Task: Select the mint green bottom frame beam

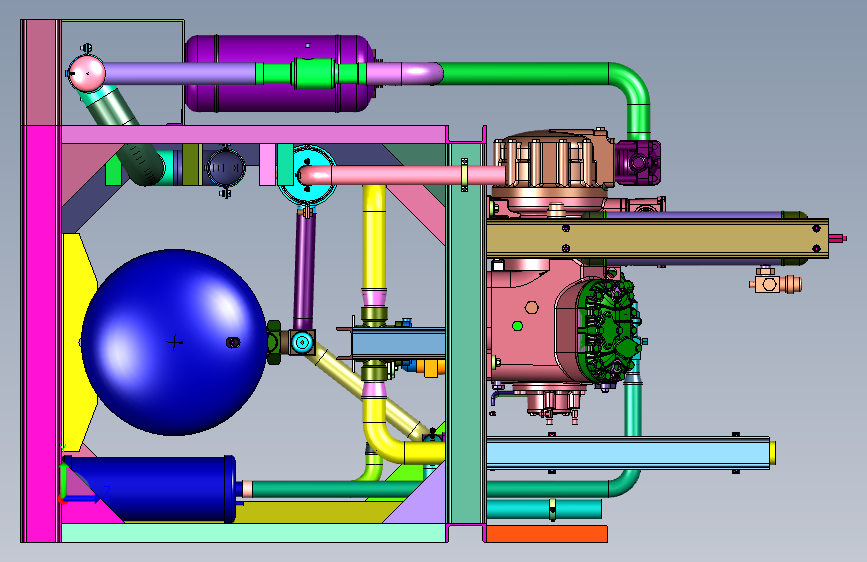Action: click(x=254, y=533)
